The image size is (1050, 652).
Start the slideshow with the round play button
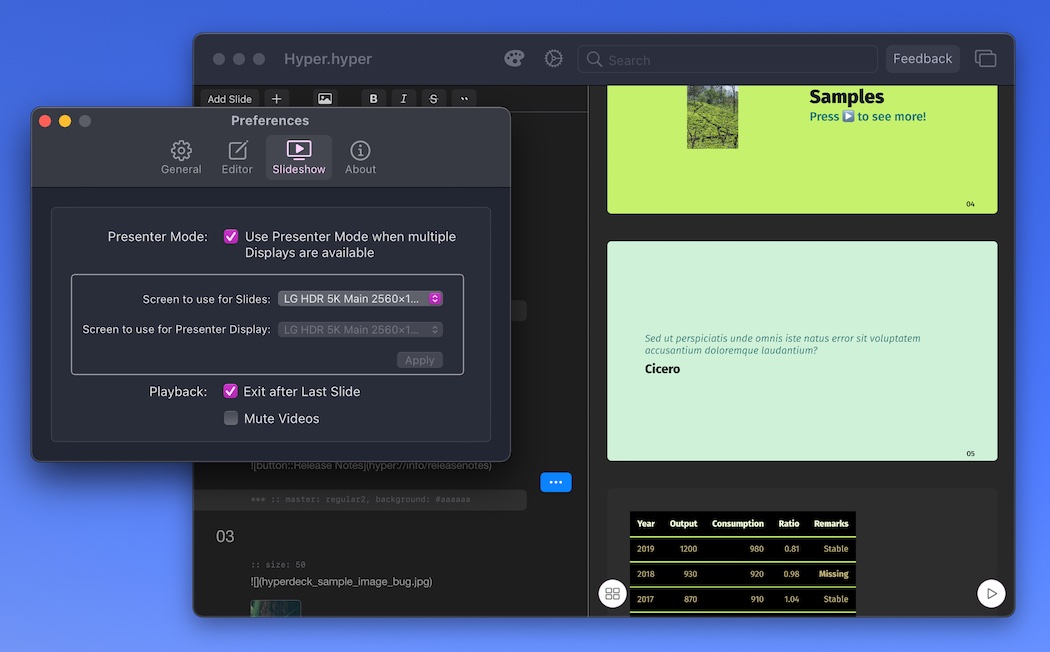[991, 593]
